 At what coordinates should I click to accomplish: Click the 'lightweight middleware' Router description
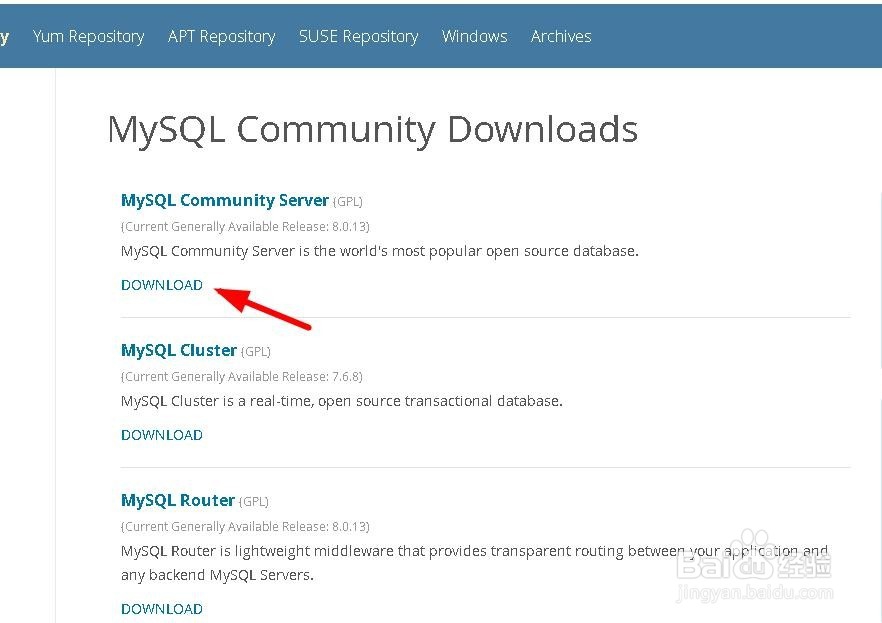pos(474,563)
